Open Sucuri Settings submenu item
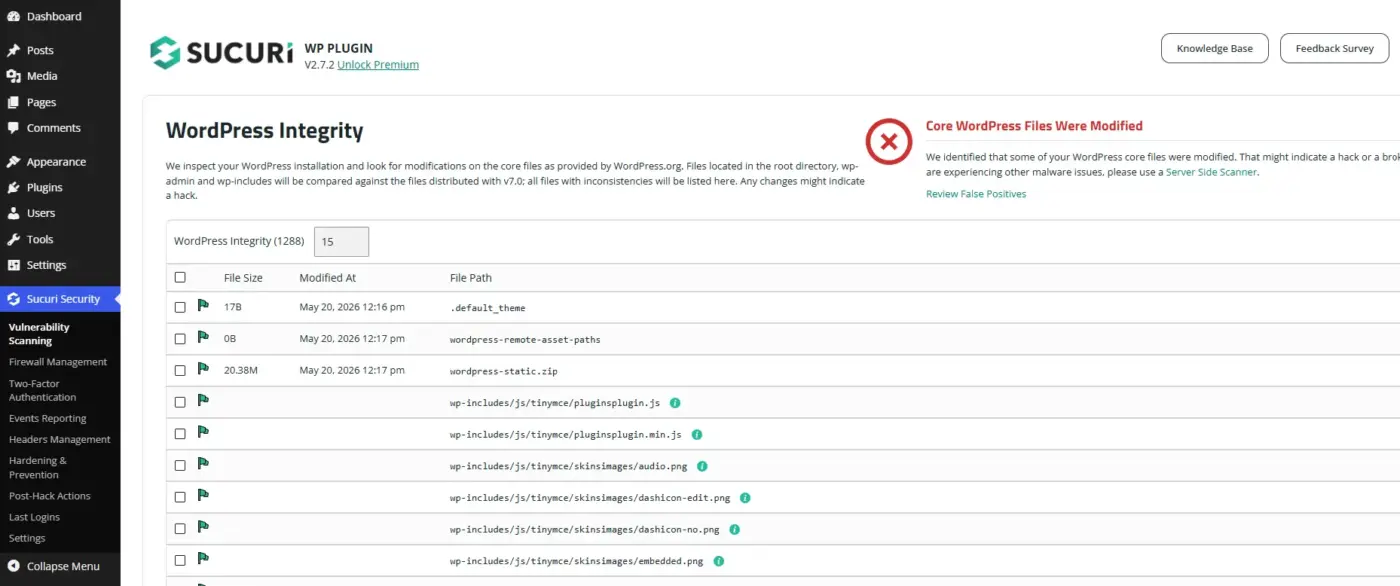The width and height of the screenshot is (1400, 586). (x=27, y=538)
